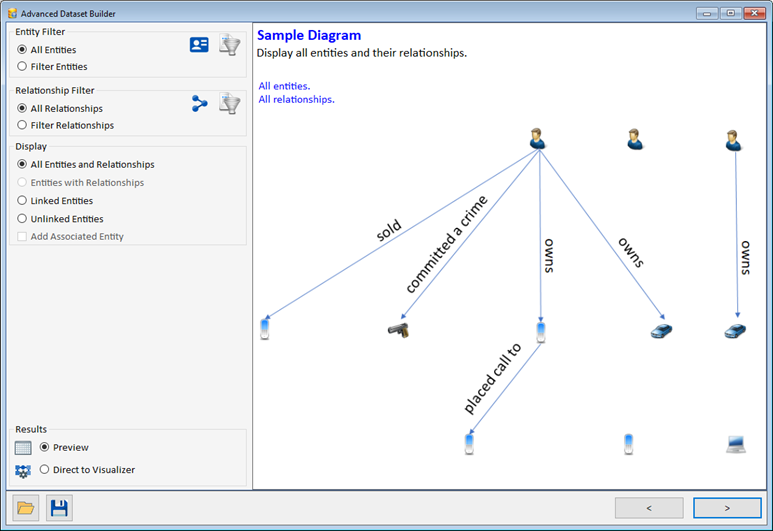Click the Preview table grid icon
The image size is (773, 531).
(23, 448)
